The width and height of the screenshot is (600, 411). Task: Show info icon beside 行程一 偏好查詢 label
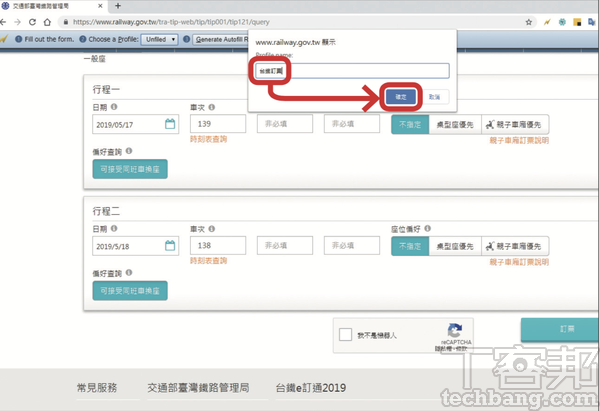pos(129,151)
